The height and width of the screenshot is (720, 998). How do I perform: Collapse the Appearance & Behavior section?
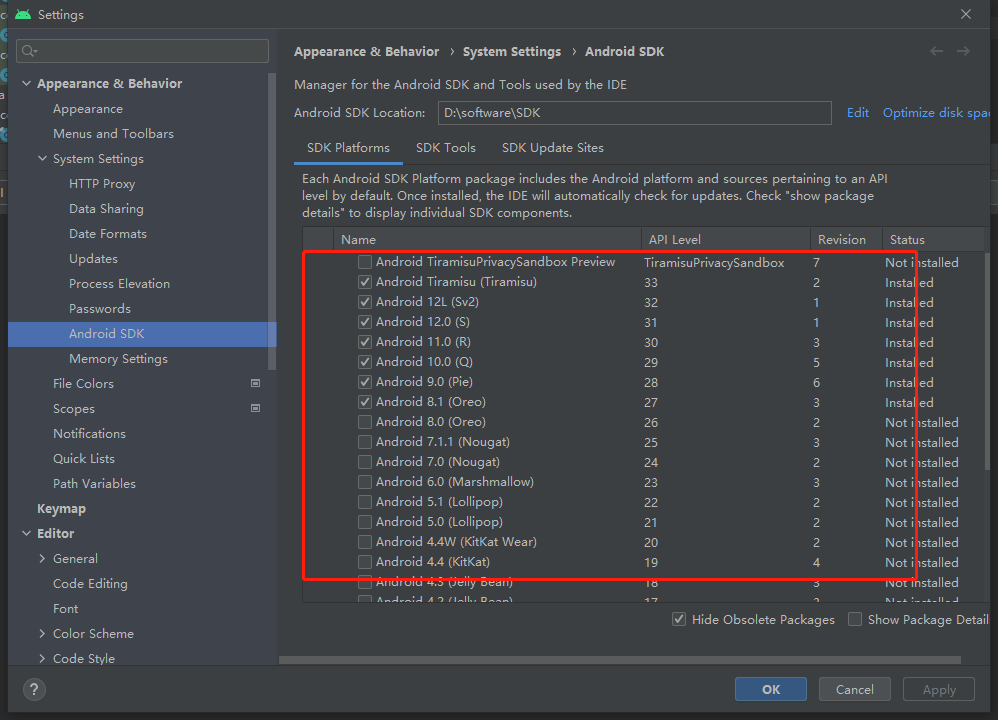click(26, 84)
